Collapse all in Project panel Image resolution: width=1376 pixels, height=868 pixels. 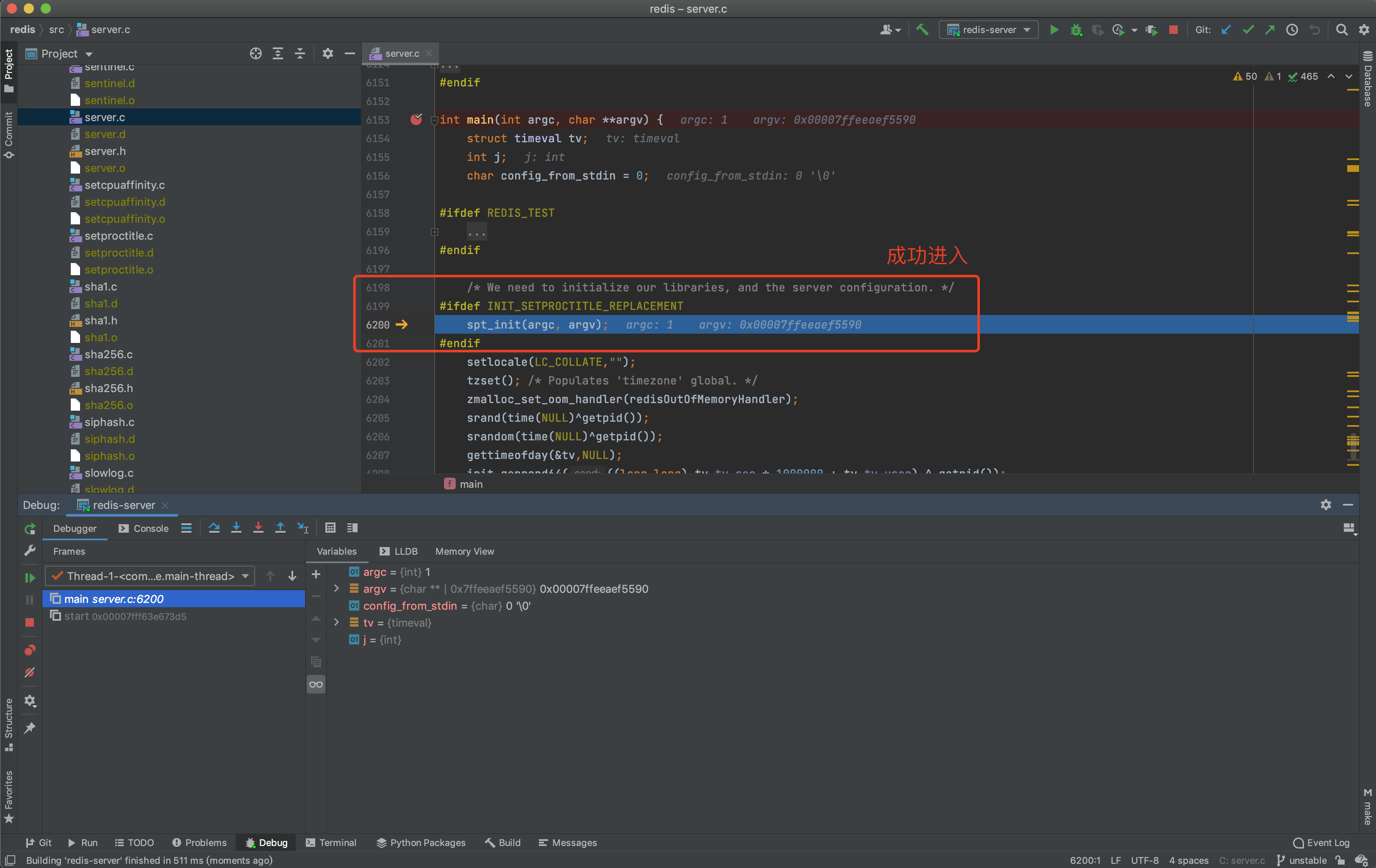pos(300,54)
